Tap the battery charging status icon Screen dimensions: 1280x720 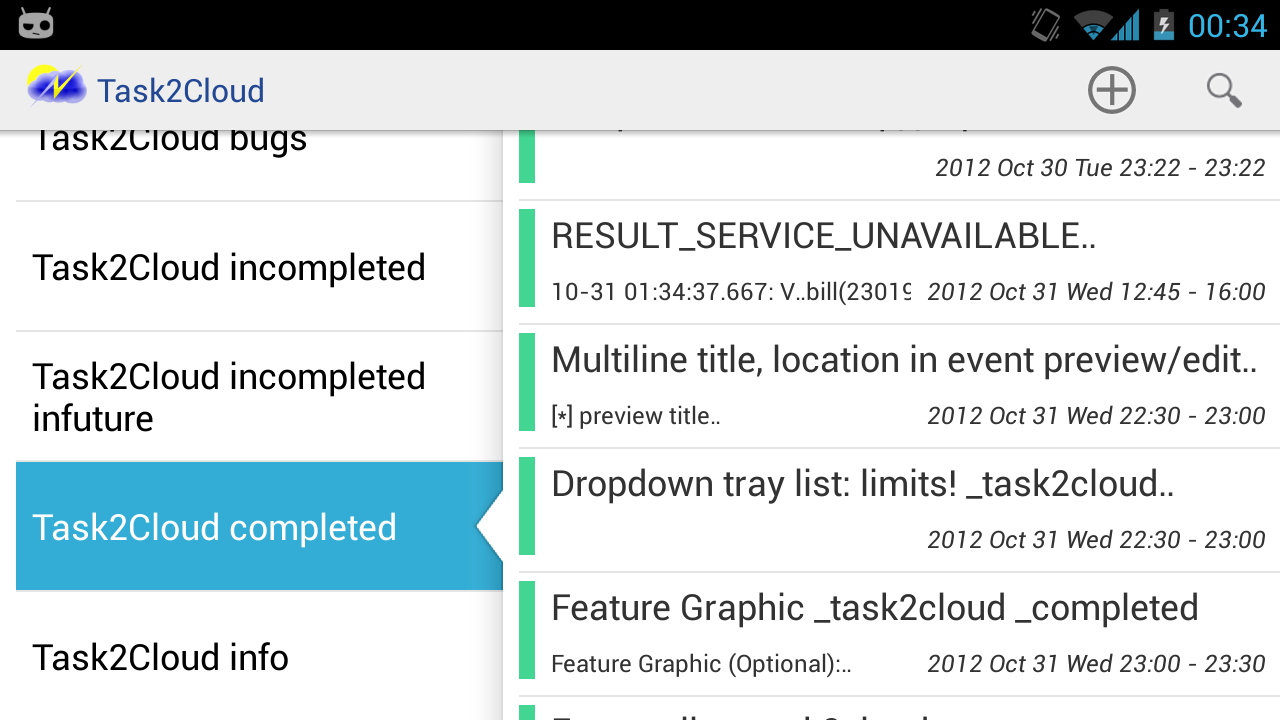coord(1164,25)
